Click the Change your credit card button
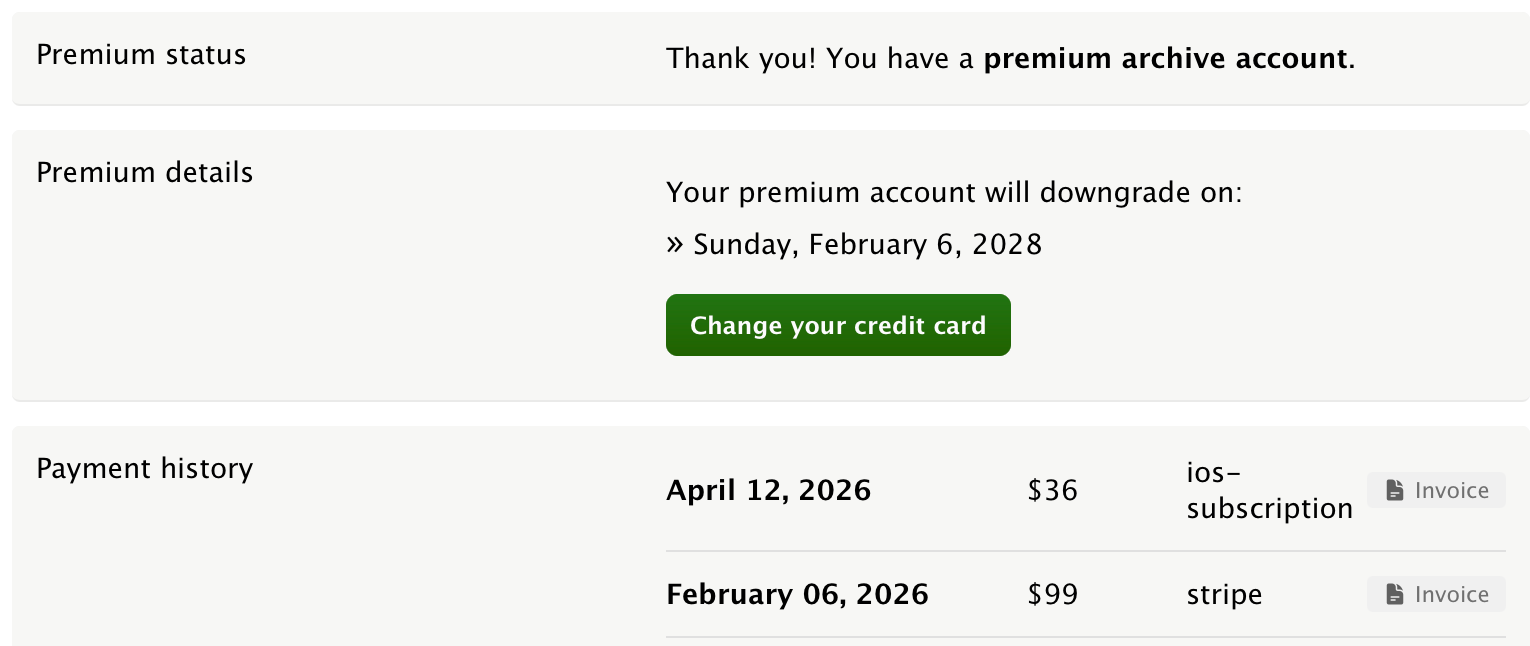This screenshot has height=646, width=1530. tap(838, 325)
